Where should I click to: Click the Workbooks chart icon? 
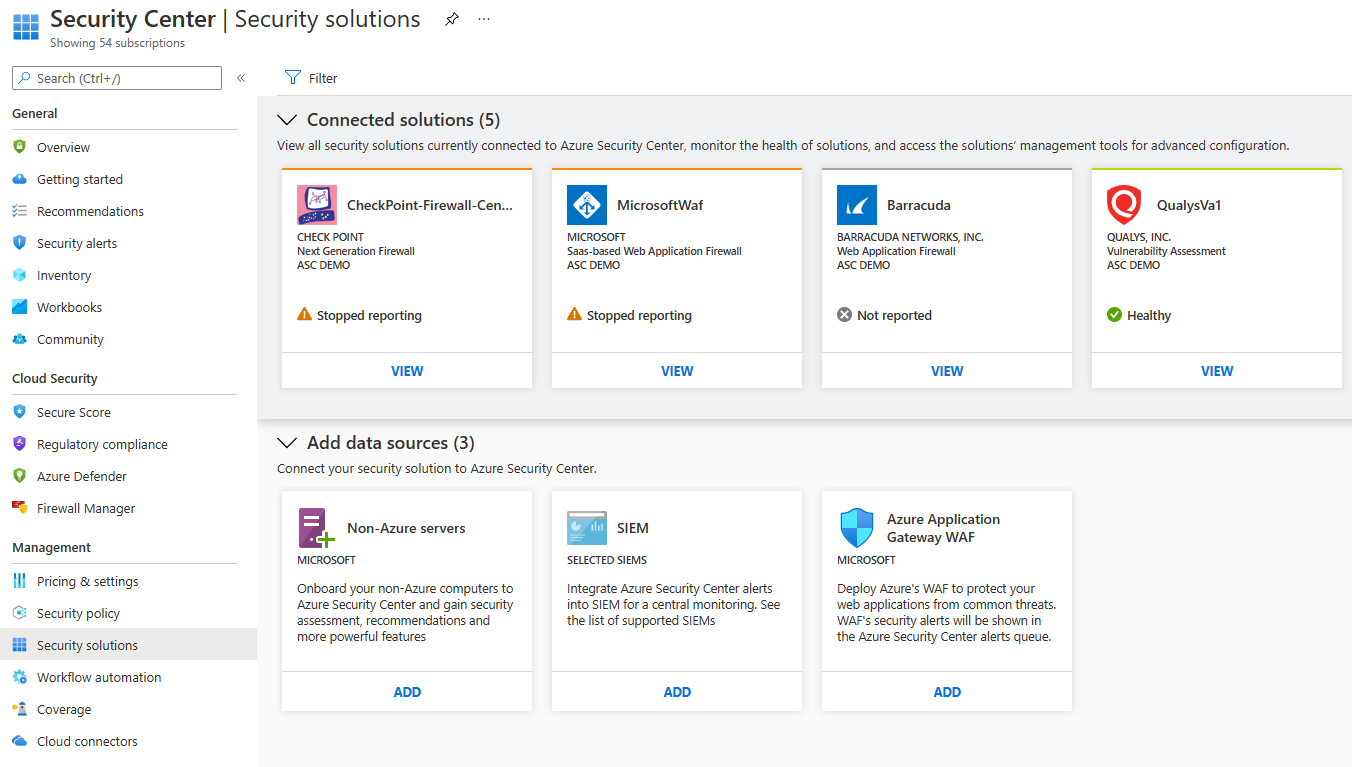(x=19, y=307)
